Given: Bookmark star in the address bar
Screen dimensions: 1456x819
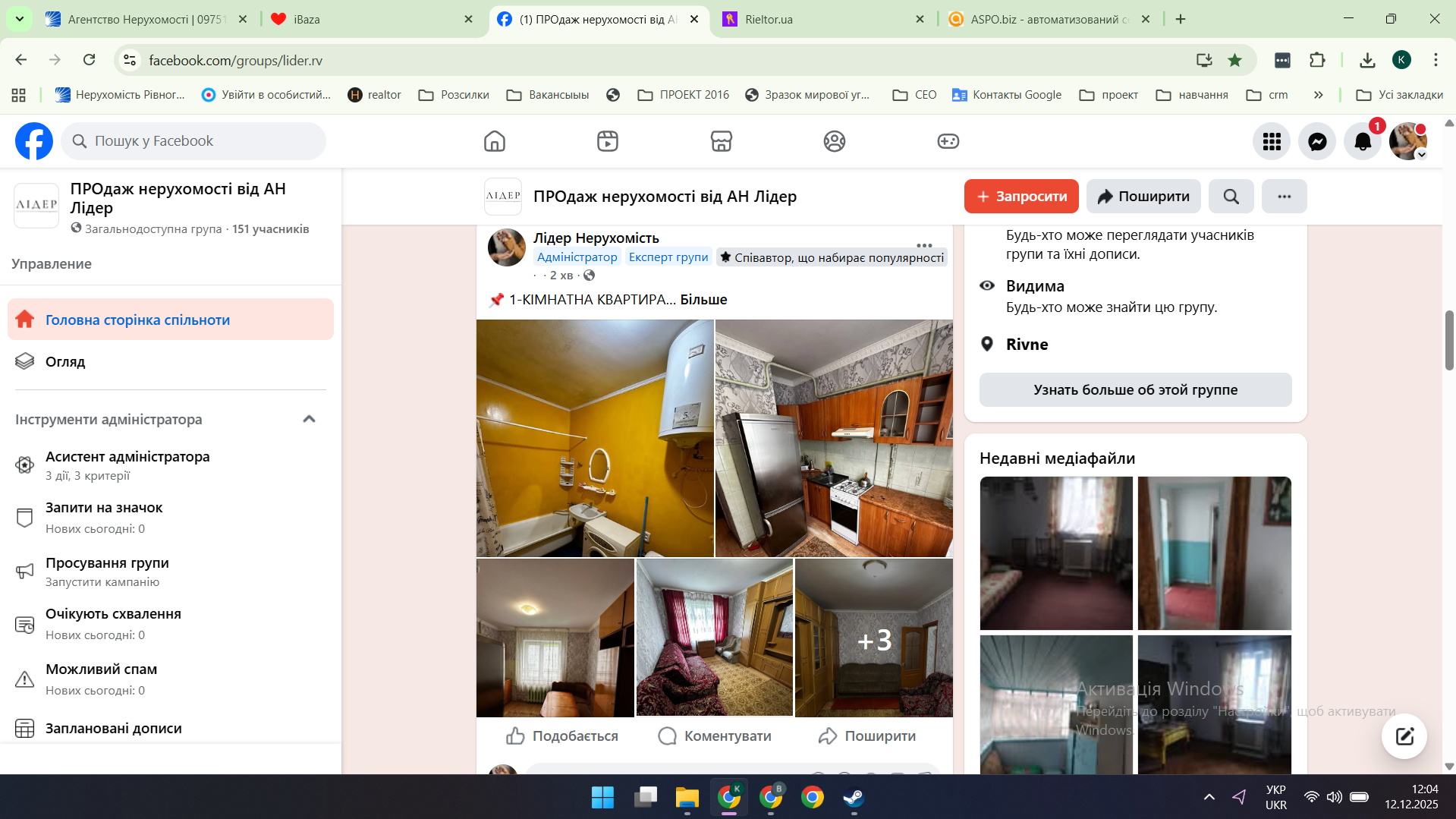Looking at the screenshot, I should (x=1235, y=60).
